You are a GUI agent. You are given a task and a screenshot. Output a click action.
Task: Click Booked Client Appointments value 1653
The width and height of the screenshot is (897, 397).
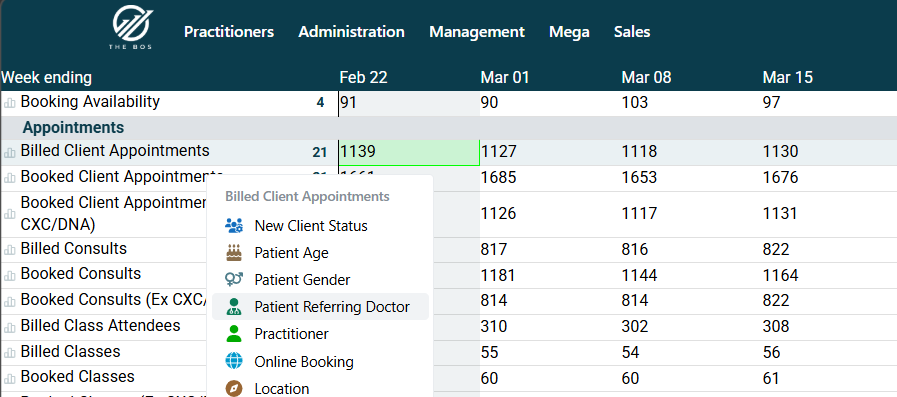click(x=640, y=178)
